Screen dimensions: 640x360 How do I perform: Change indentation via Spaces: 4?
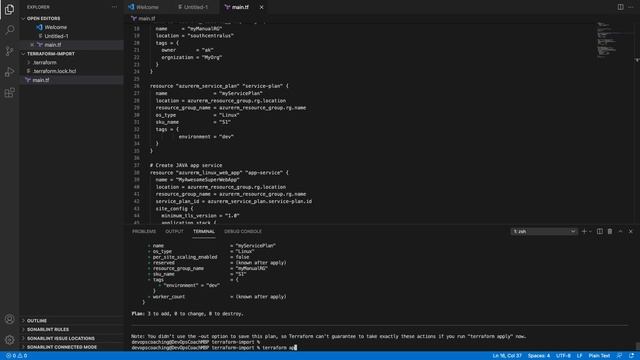tap(539, 356)
